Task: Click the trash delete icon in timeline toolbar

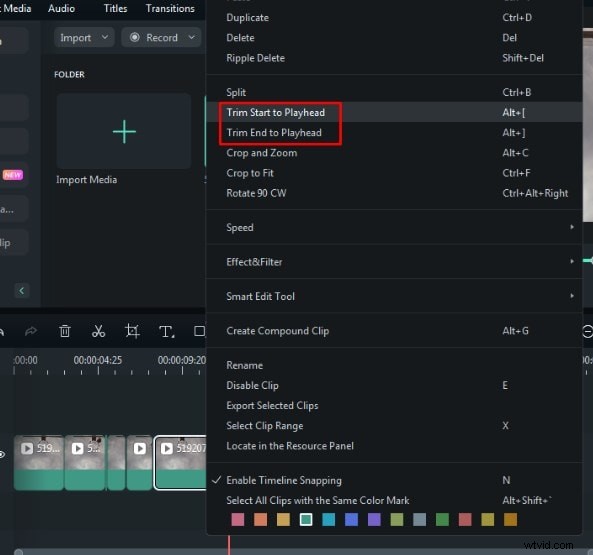Action: 65,331
